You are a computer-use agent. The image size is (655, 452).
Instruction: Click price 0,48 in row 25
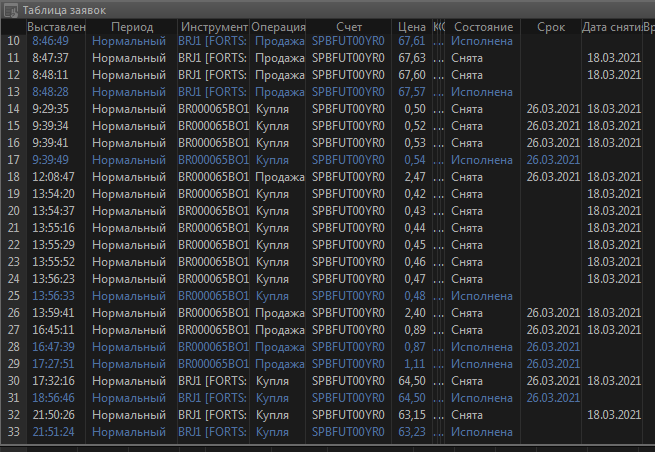415,296
